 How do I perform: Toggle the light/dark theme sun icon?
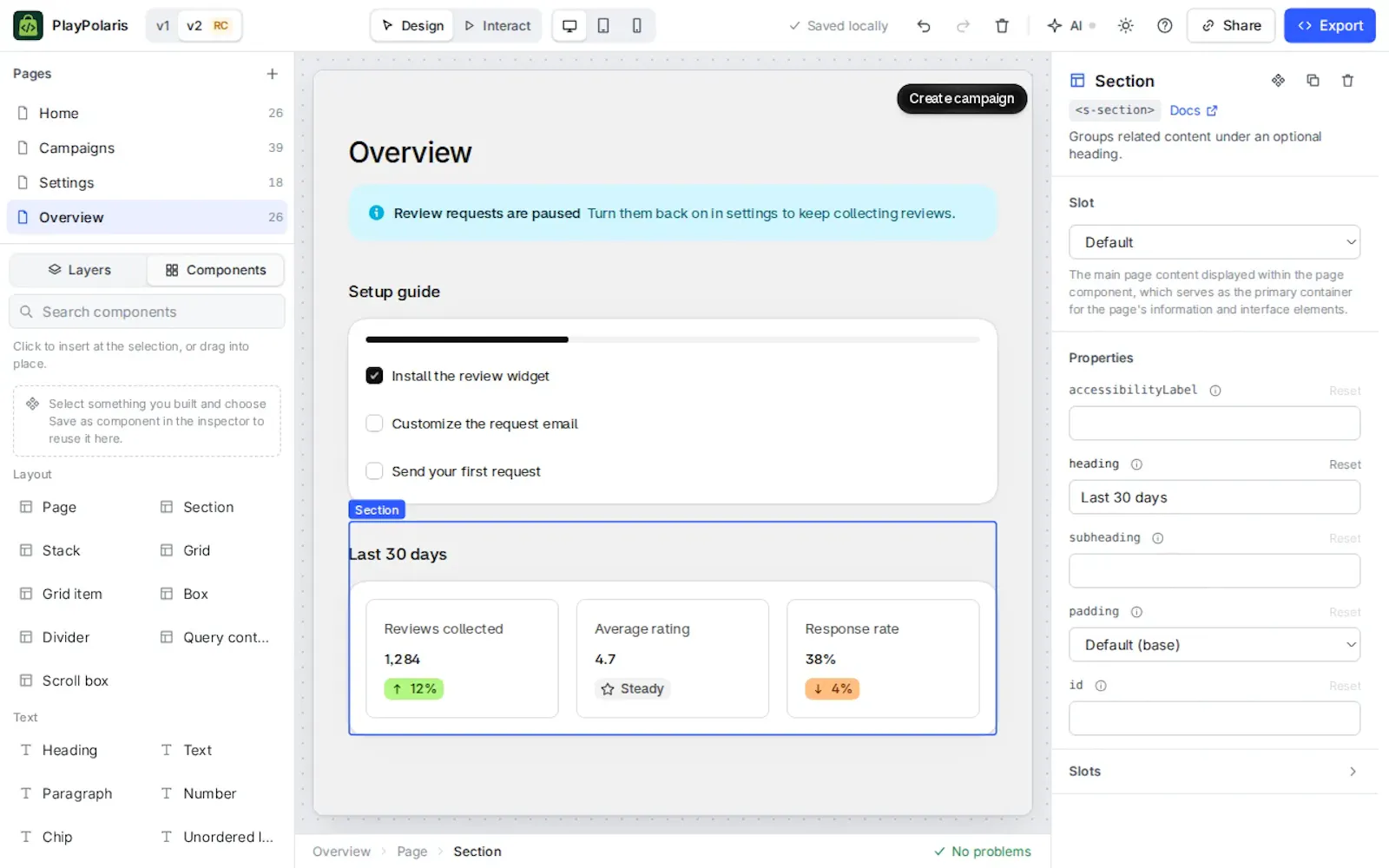coord(1126,26)
